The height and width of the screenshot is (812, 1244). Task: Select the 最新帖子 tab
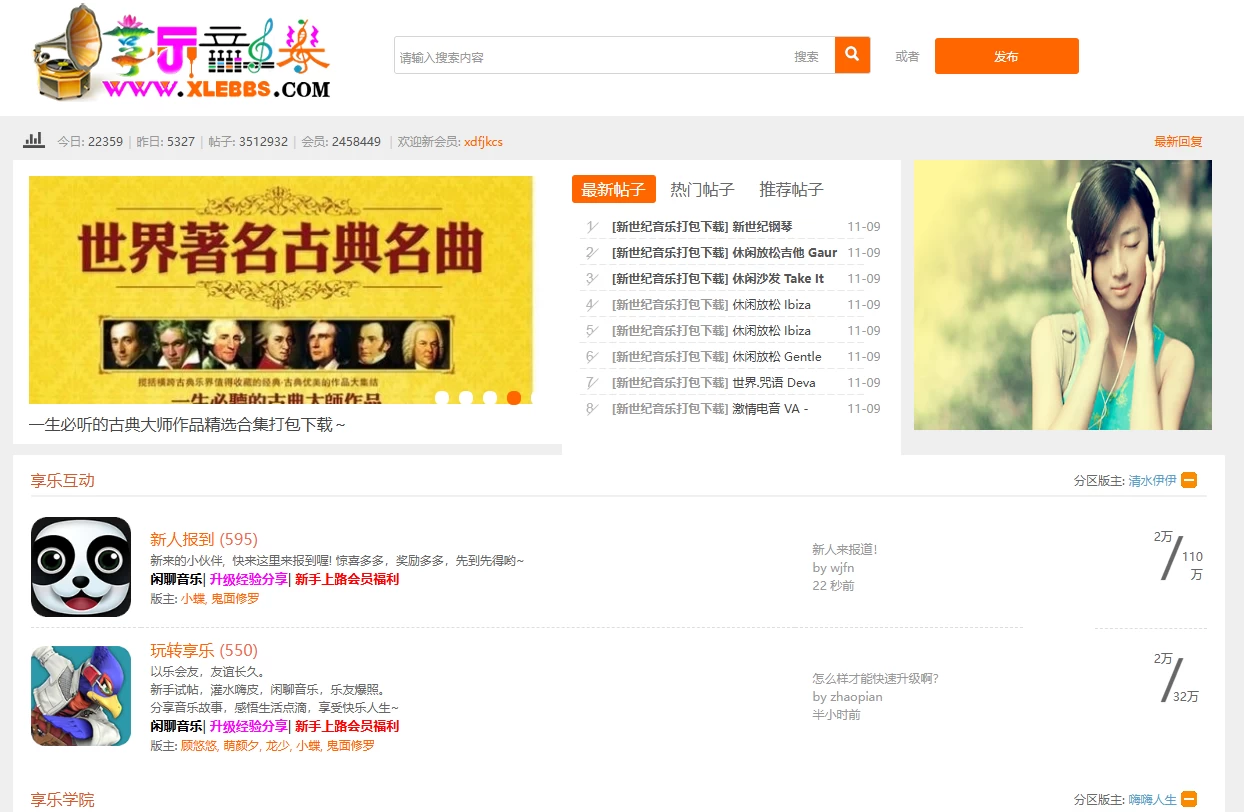(x=614, y=189)
